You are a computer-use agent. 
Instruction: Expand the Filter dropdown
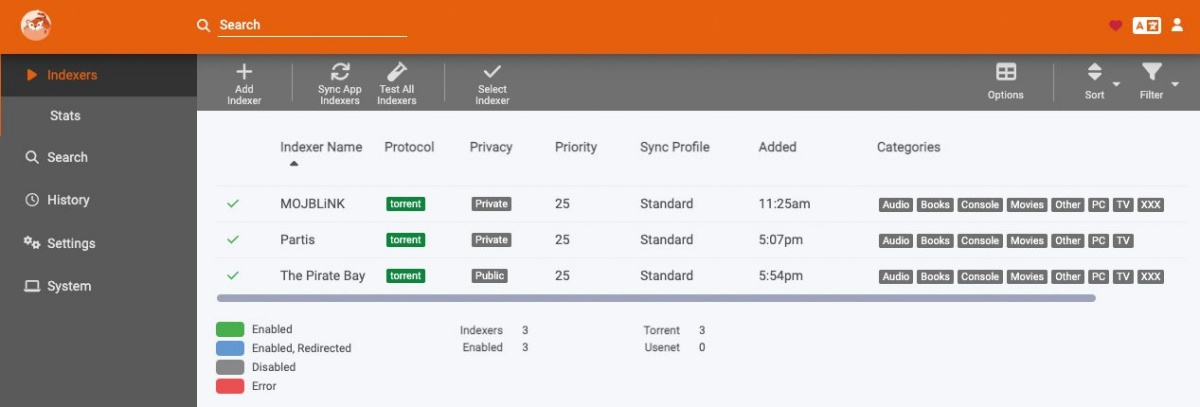click(1160, 80)
